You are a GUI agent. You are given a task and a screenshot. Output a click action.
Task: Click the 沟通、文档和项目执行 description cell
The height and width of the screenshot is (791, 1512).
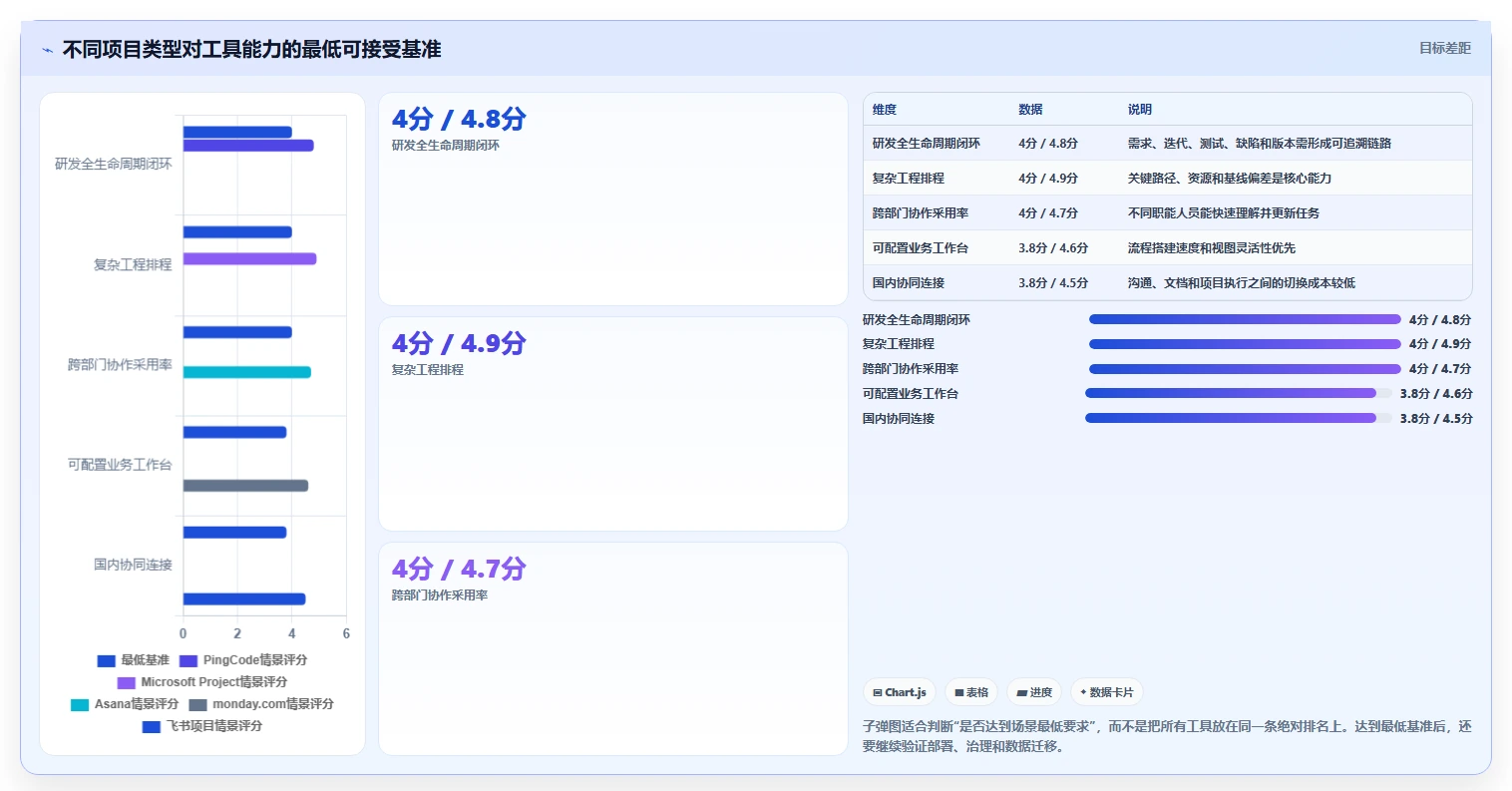(x=1242, y=283)
